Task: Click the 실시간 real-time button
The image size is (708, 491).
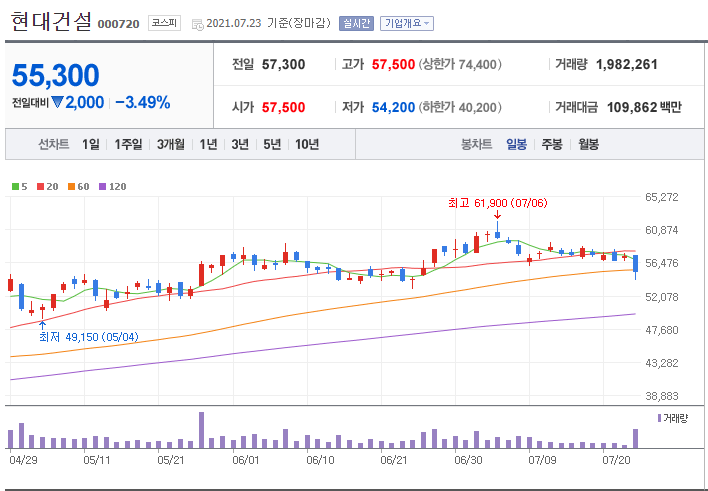Action: coord(356,23)
